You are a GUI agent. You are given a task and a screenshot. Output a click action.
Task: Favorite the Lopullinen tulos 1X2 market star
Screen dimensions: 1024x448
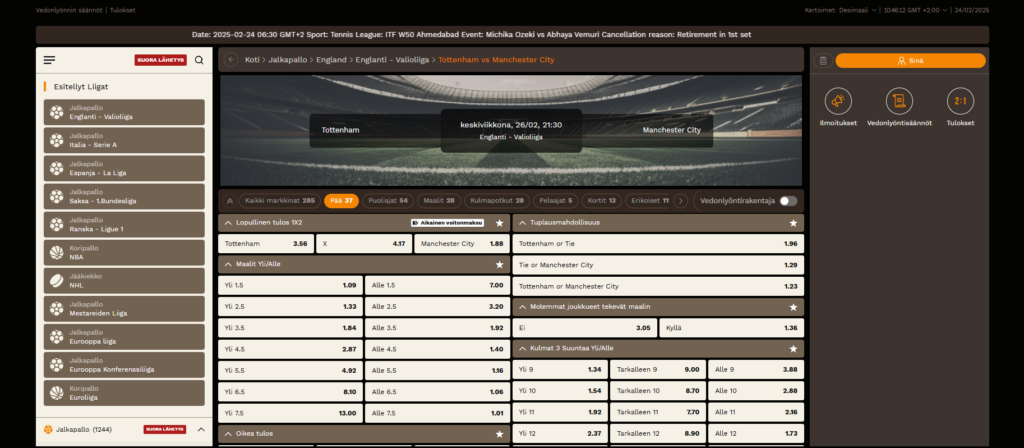point(500,223)
